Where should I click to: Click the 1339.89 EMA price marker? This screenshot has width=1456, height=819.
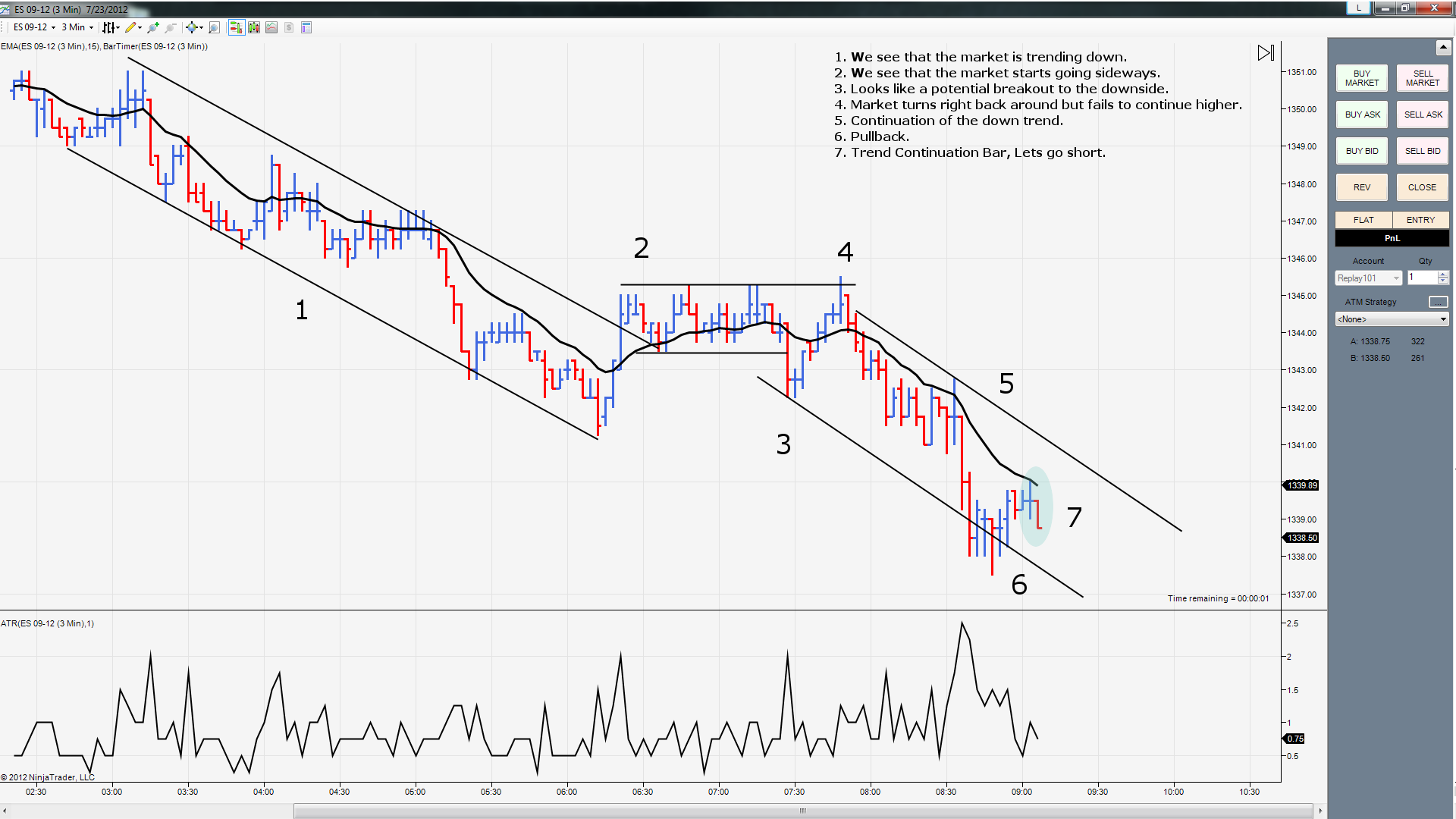click(x=1301, y=485)
